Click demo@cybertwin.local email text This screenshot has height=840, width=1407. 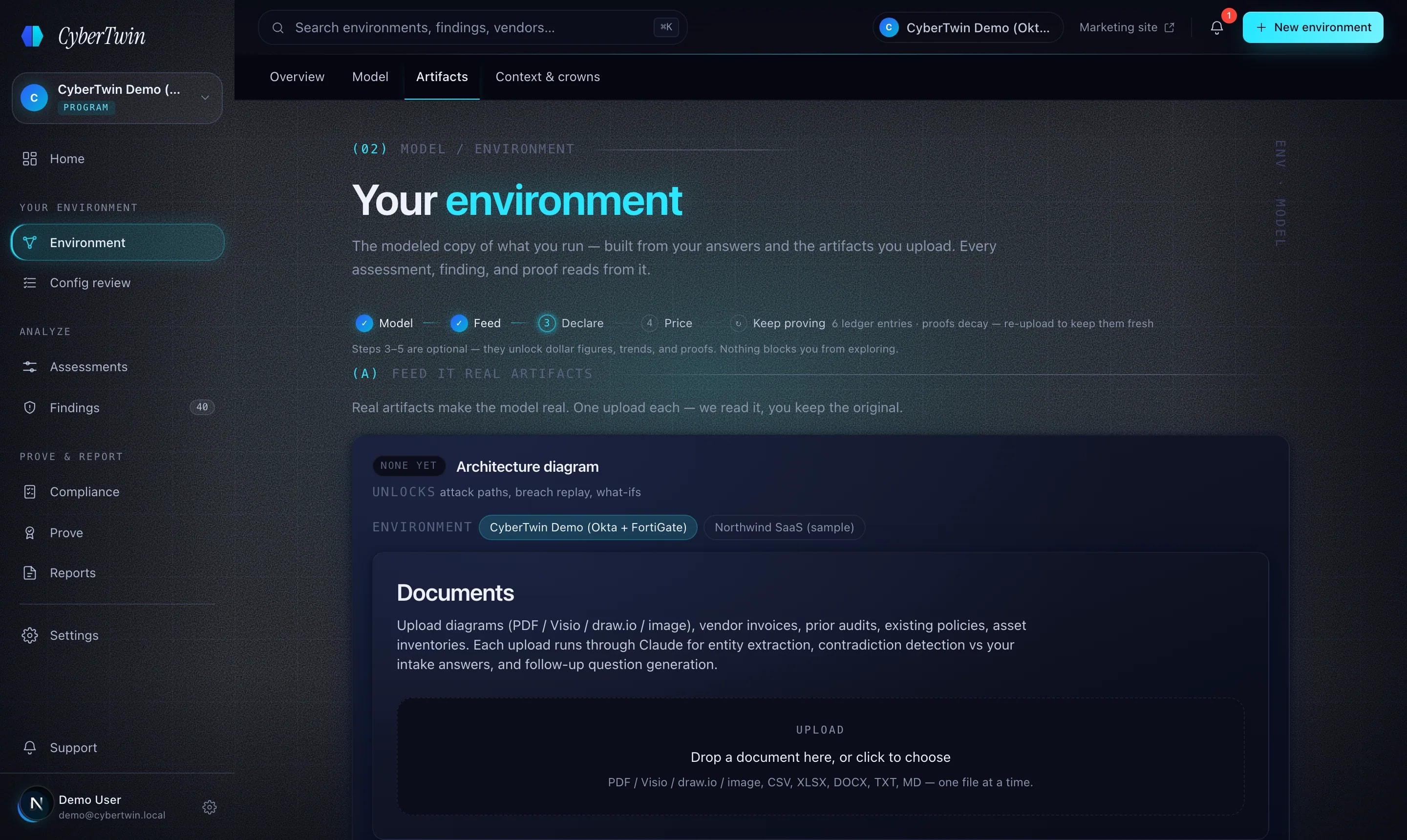coord(112,815)
